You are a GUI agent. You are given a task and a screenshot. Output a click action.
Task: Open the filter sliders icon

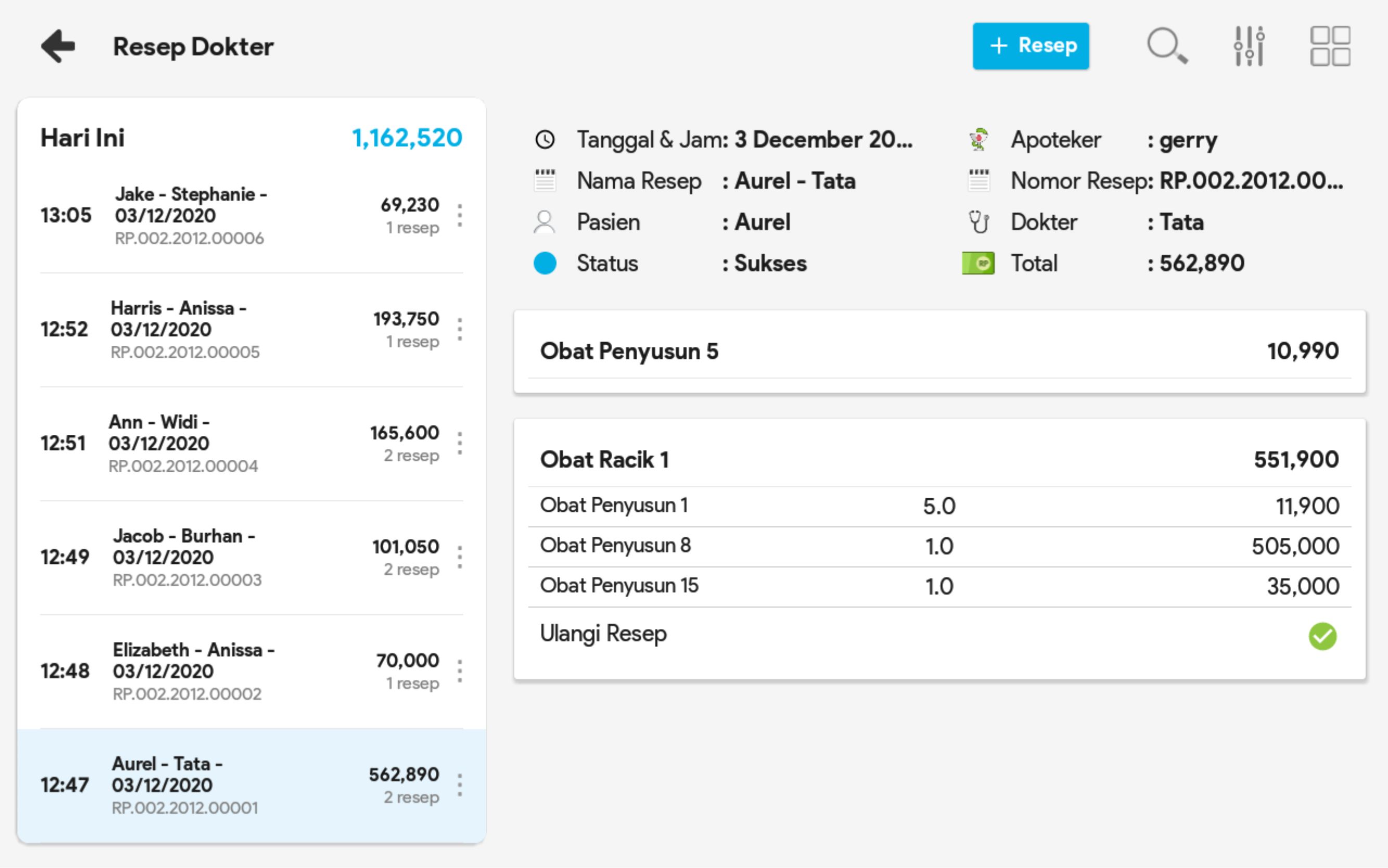point(1249,46)
